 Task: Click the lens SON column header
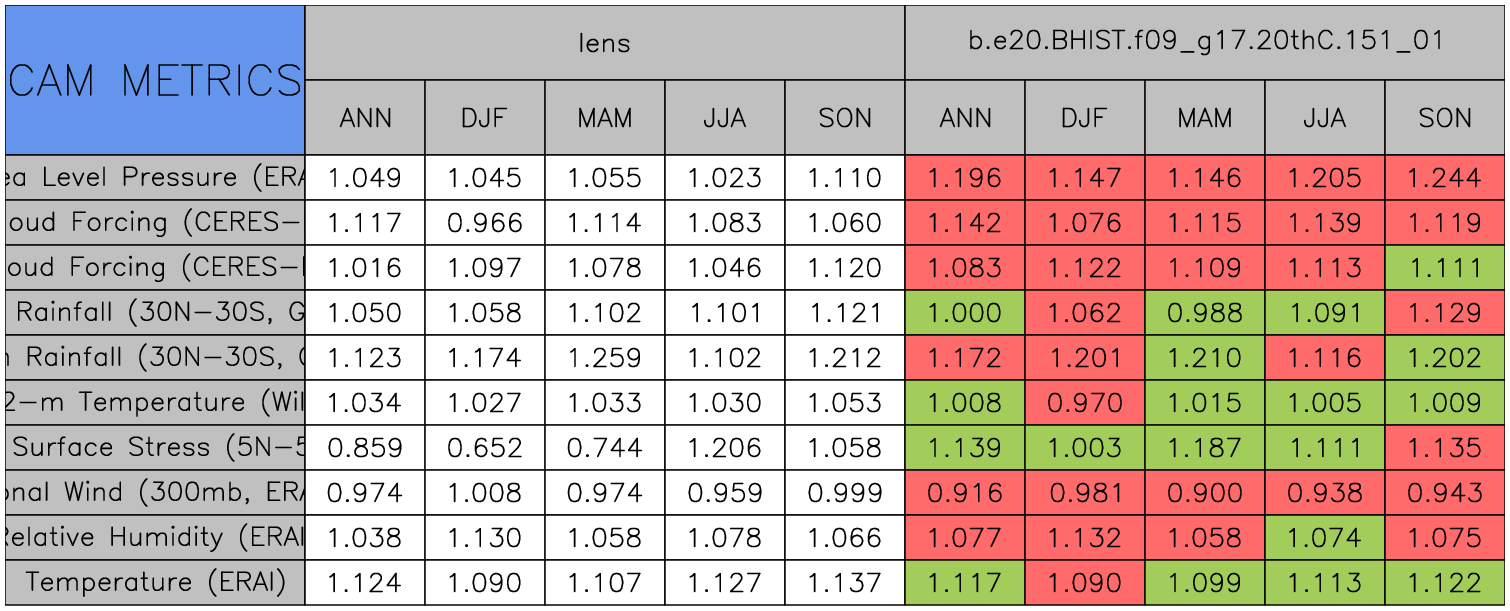coord(845,118)
